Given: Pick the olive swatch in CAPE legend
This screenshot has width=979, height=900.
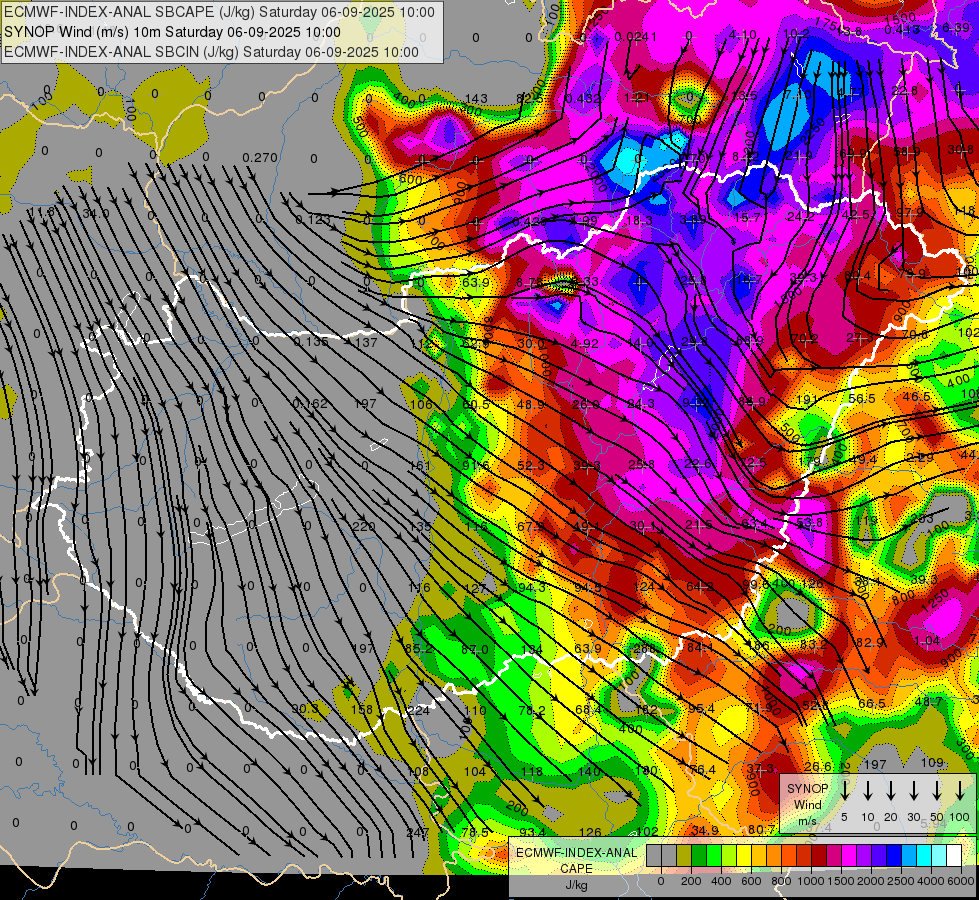Looking at the screenshot, I should click(x=684, y=856).
